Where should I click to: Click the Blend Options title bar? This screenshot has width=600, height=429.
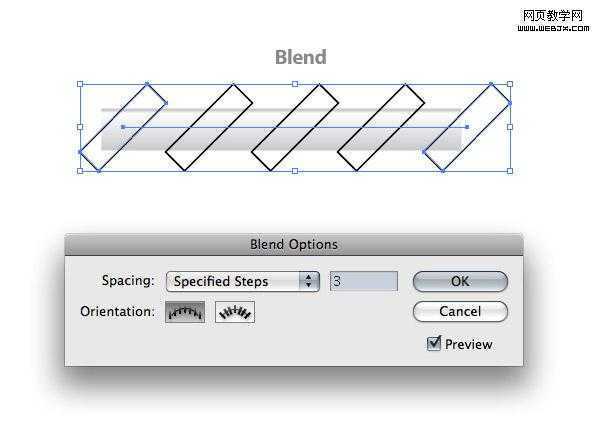click(x=293, y=245)
